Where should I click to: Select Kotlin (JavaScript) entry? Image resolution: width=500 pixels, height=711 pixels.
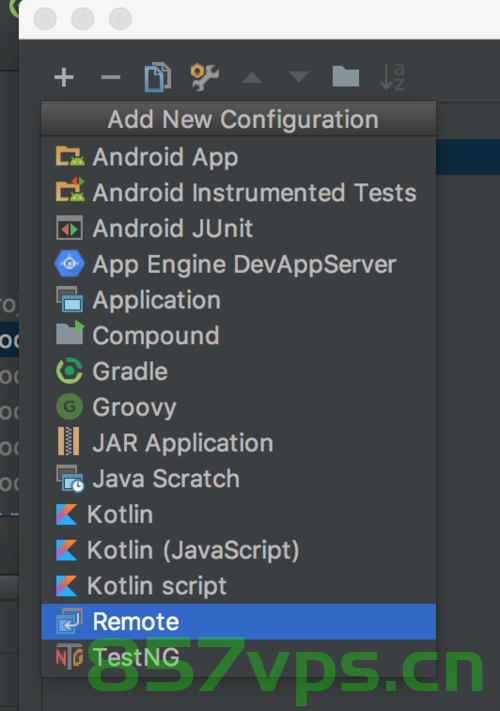point(238,550)
